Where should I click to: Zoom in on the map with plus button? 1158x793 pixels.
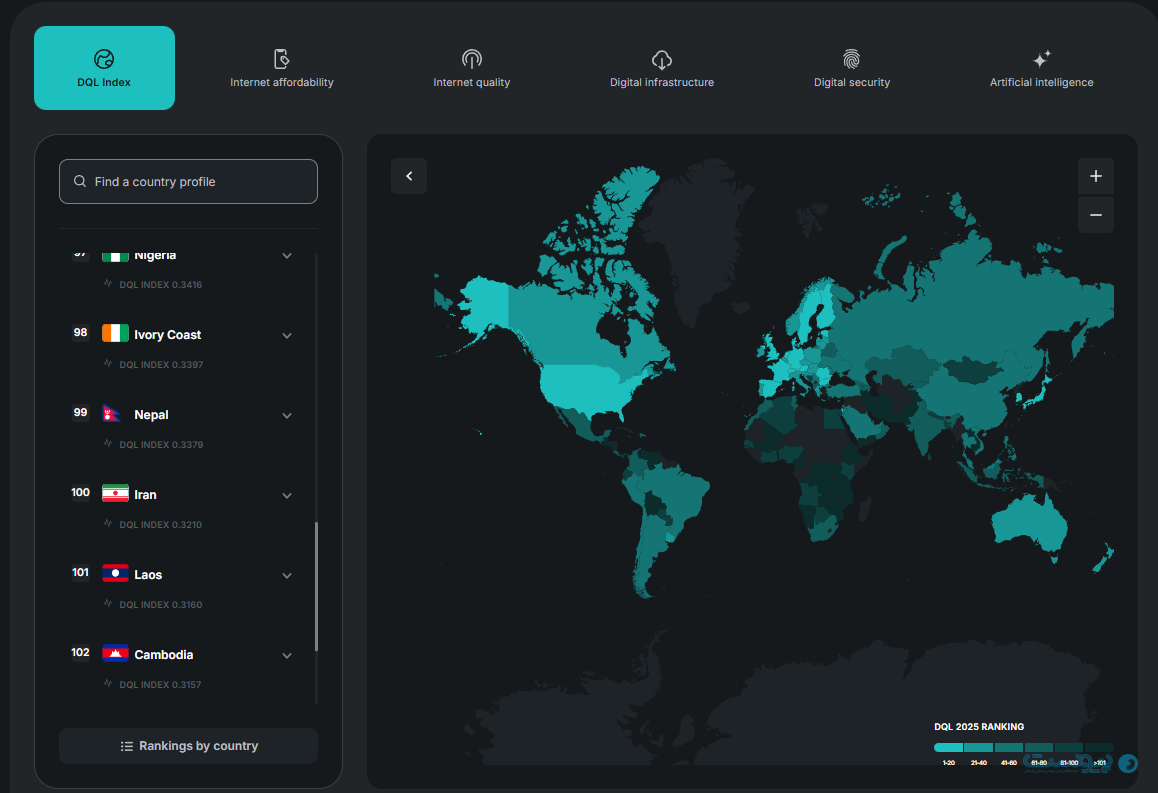pyautogui.click(x=1095, y=176)
